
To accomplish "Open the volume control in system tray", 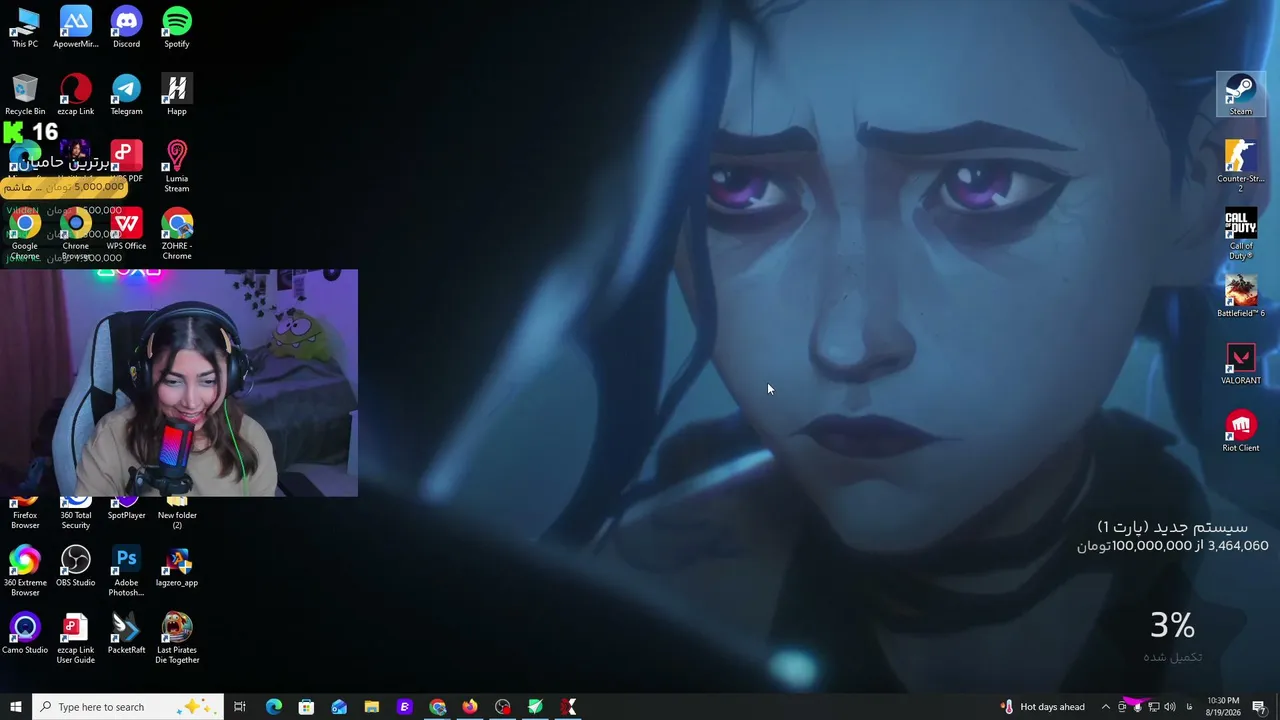I will [1170, 707].
